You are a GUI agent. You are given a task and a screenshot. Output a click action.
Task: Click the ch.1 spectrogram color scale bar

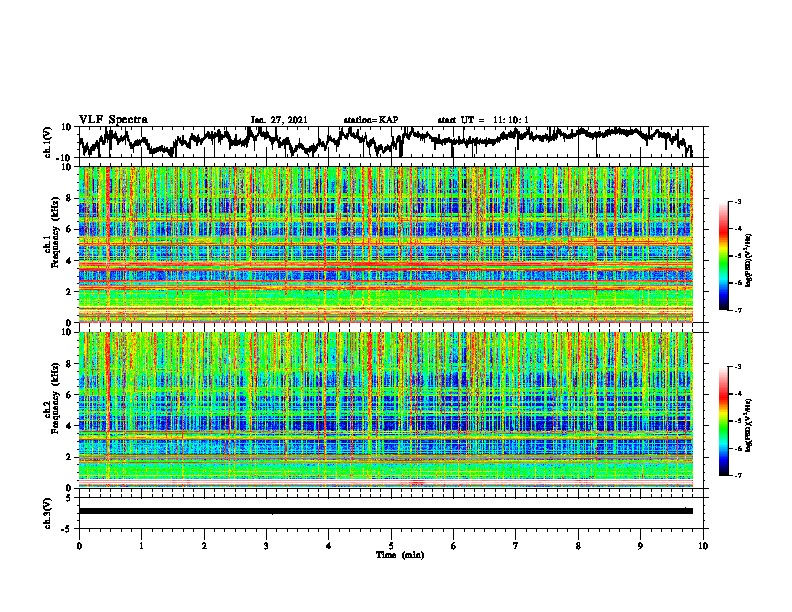pyautogui.click(x=723, y=256)
